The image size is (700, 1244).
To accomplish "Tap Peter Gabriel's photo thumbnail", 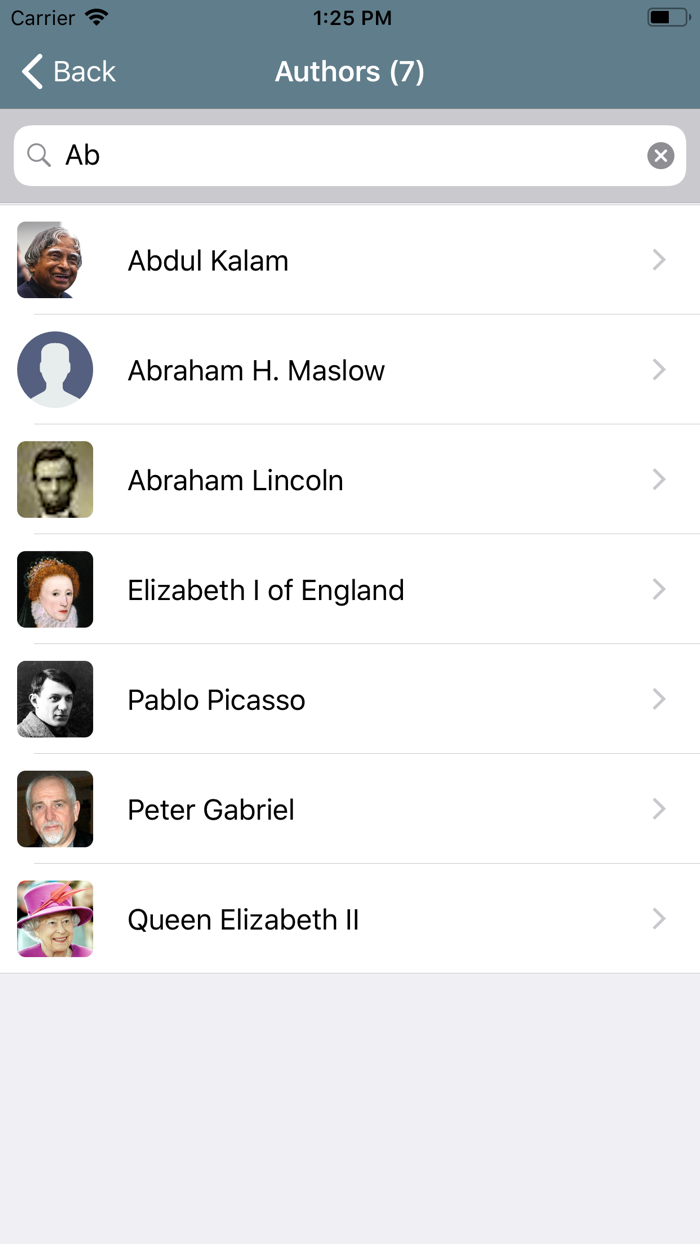I will tap(55, 810).
